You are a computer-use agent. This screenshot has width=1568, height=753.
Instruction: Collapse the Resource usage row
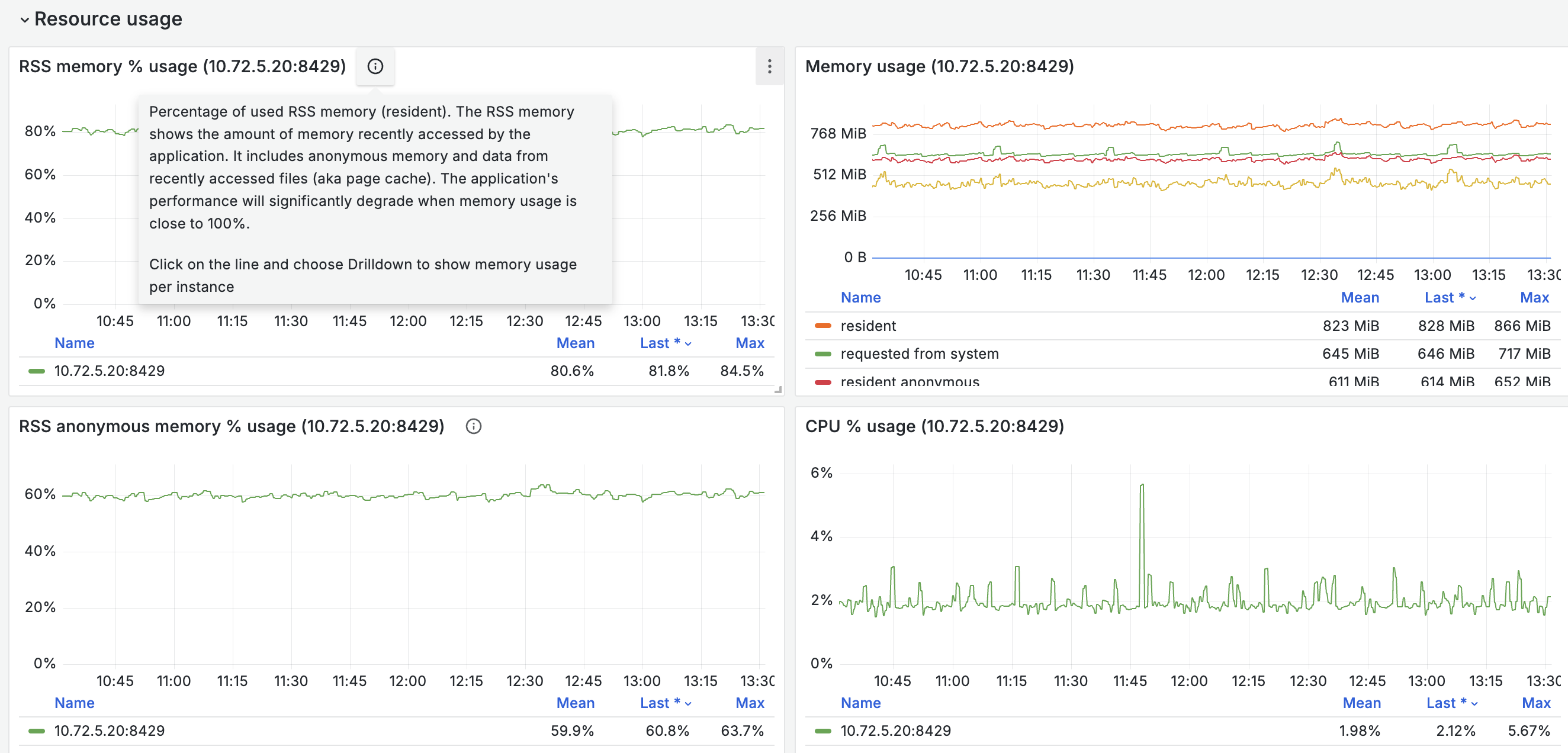tap(24, 20)
